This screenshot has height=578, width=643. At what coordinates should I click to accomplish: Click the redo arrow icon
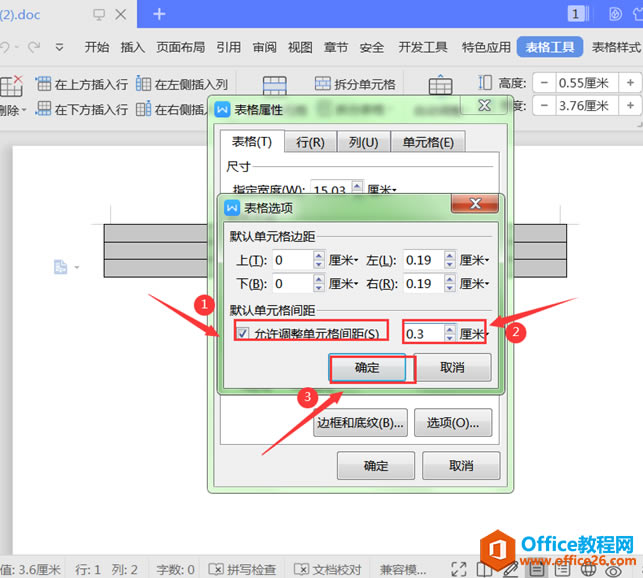point(34,47)
